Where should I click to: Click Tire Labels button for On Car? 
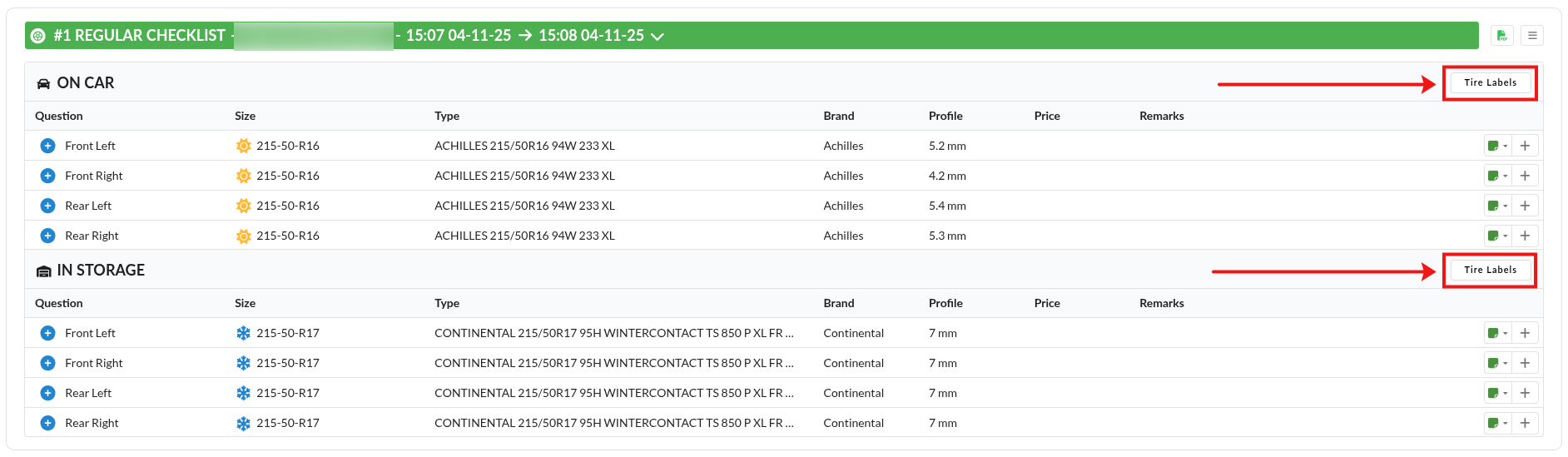click(1490, 82)
